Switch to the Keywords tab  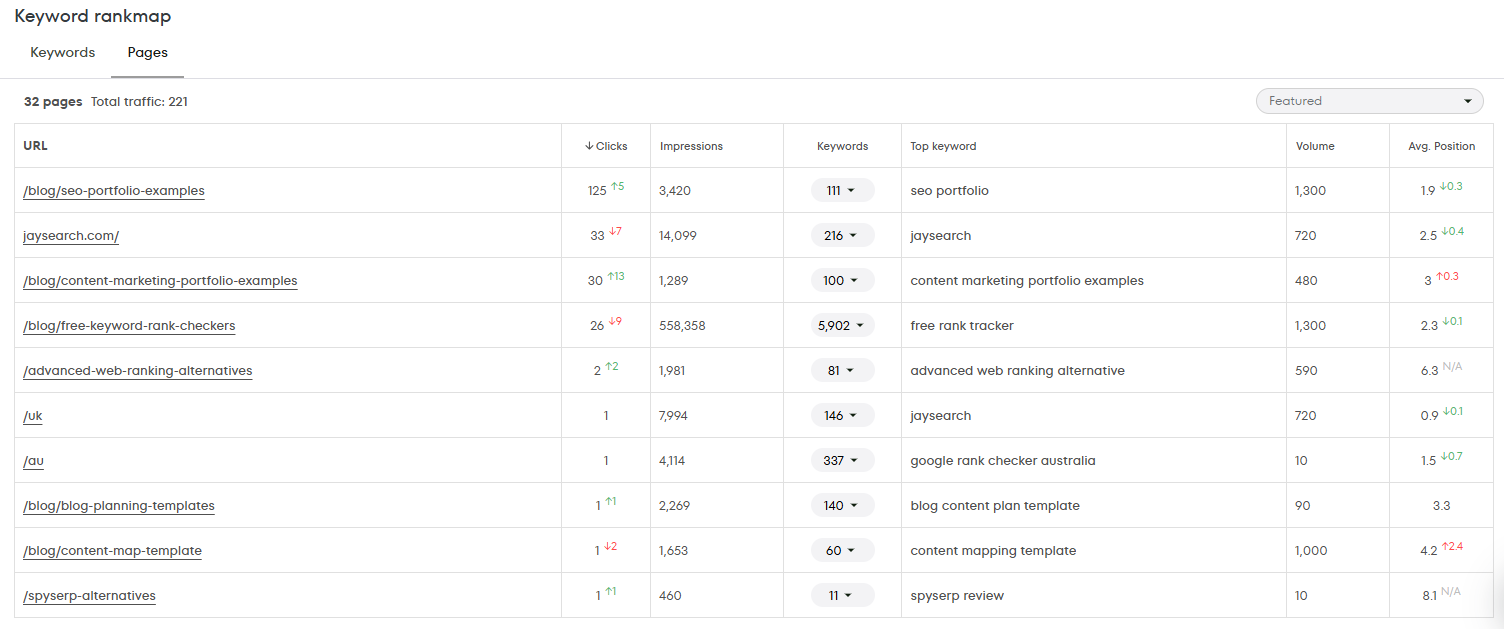pos(62,52)
